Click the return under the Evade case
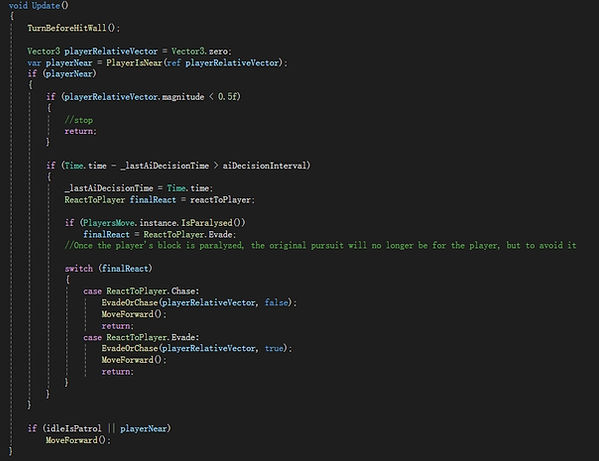 pos(118,372)
